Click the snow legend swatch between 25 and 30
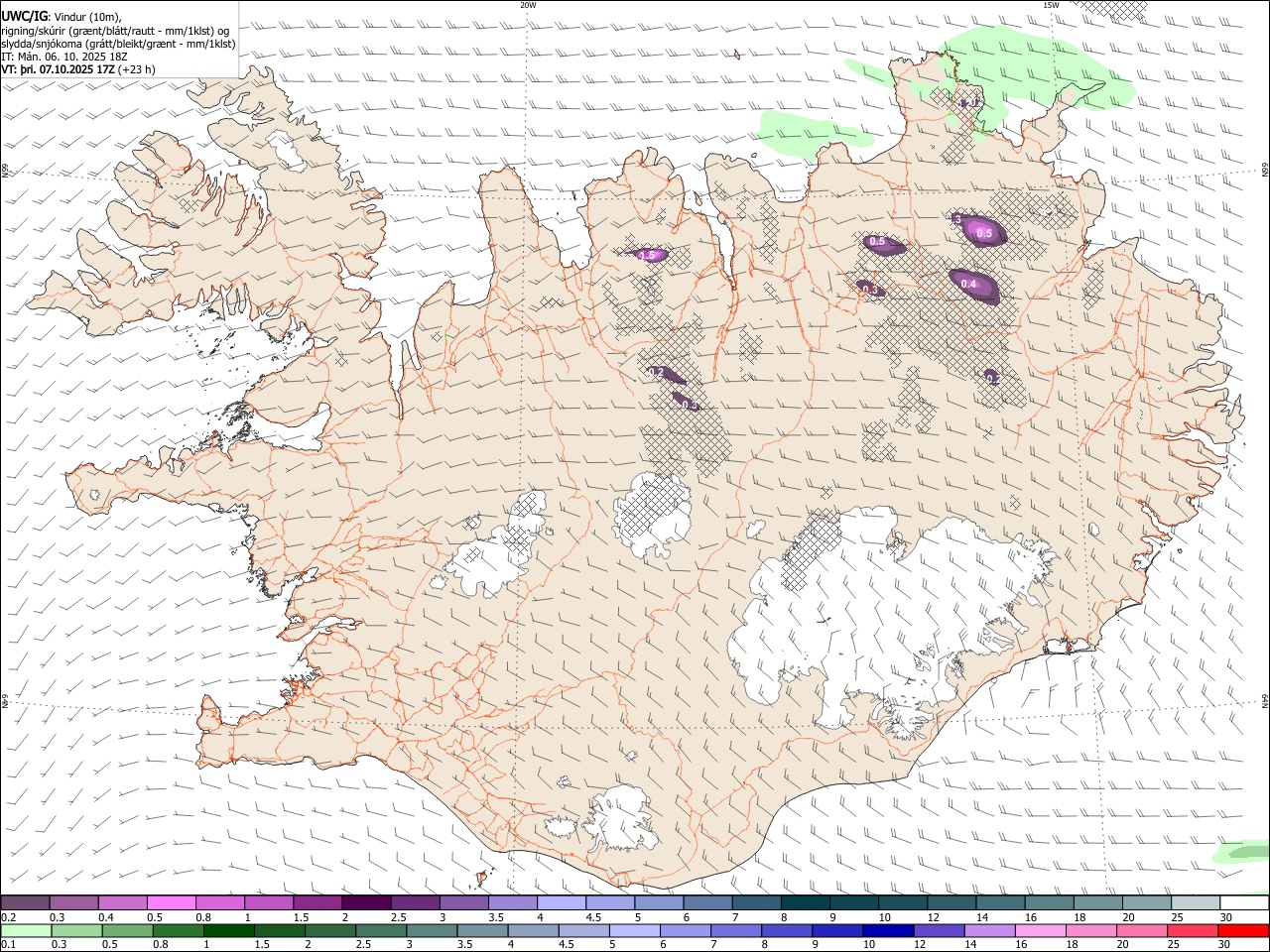Screen dimensions: 1270x952 pyautogui.click(x=1197, y=902)
